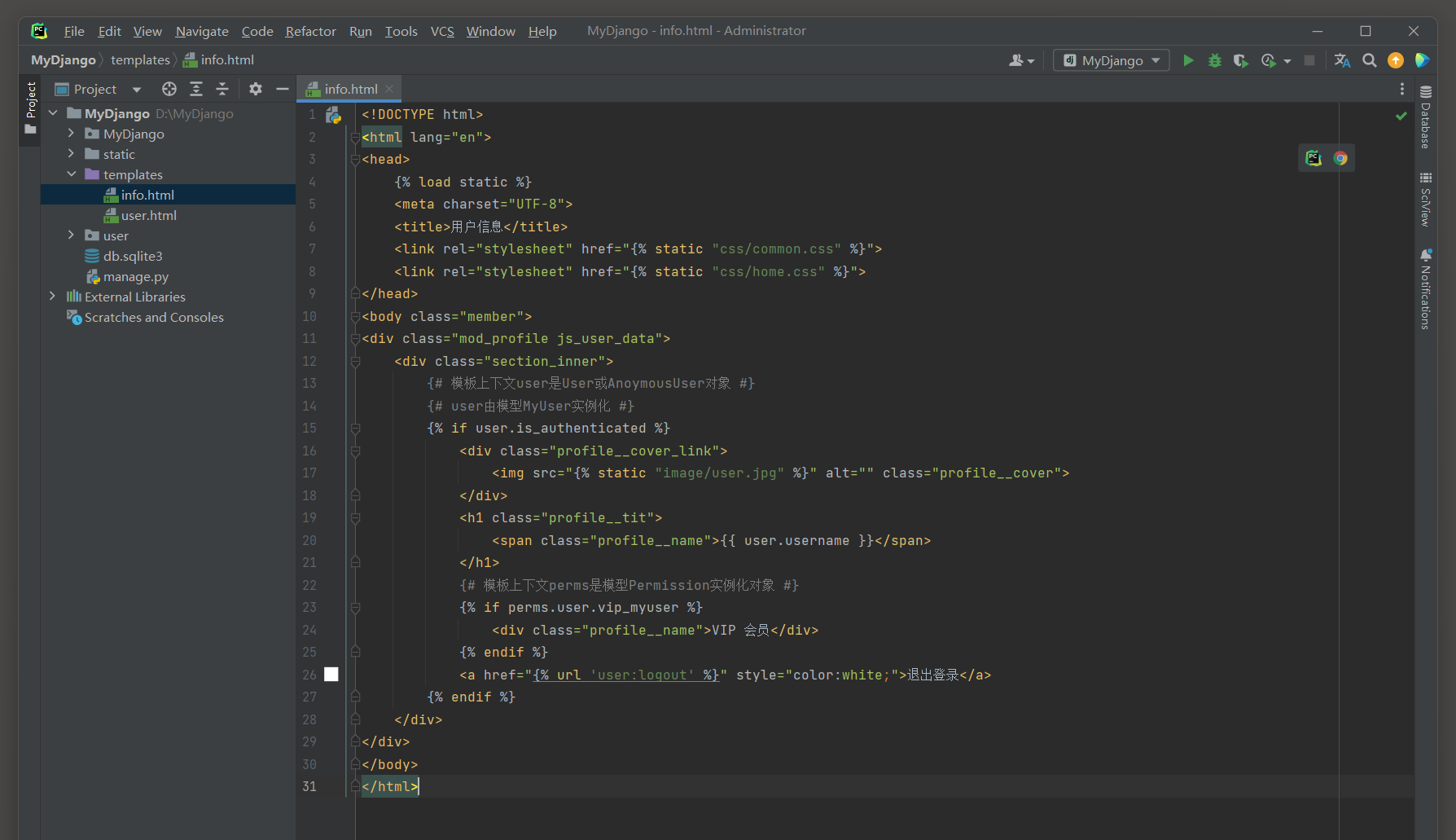Open the Navigate menu

pyautogui.click(x=202, y=31)
